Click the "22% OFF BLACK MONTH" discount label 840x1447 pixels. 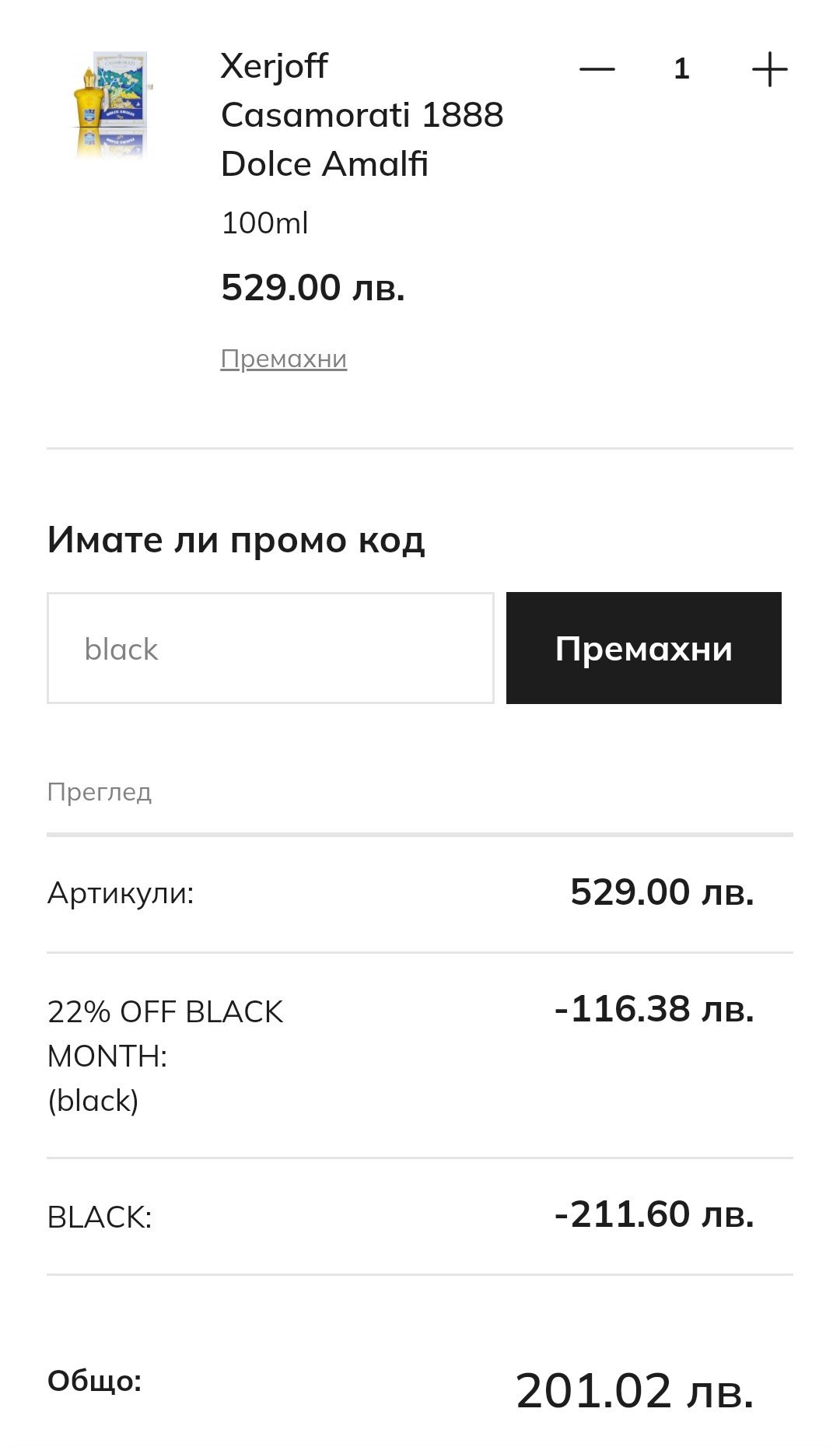165,1033
